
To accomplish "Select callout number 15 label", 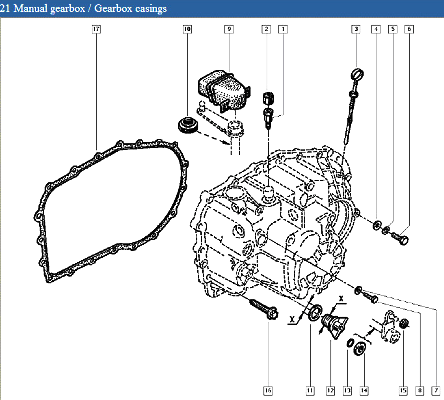I will click(403, 390).
